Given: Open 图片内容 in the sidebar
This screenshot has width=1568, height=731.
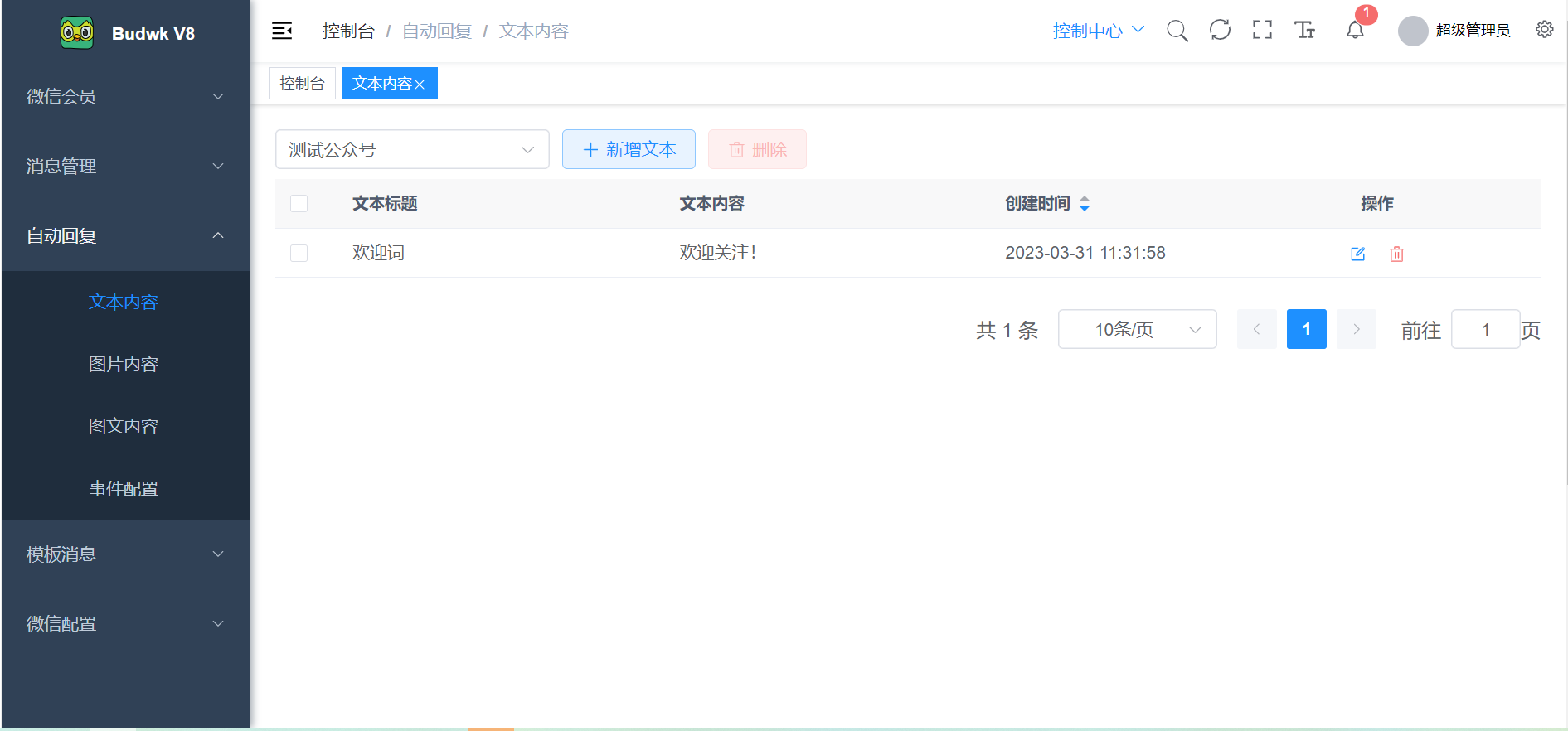Looking at the screenshot, I should (x=124, y=365).
